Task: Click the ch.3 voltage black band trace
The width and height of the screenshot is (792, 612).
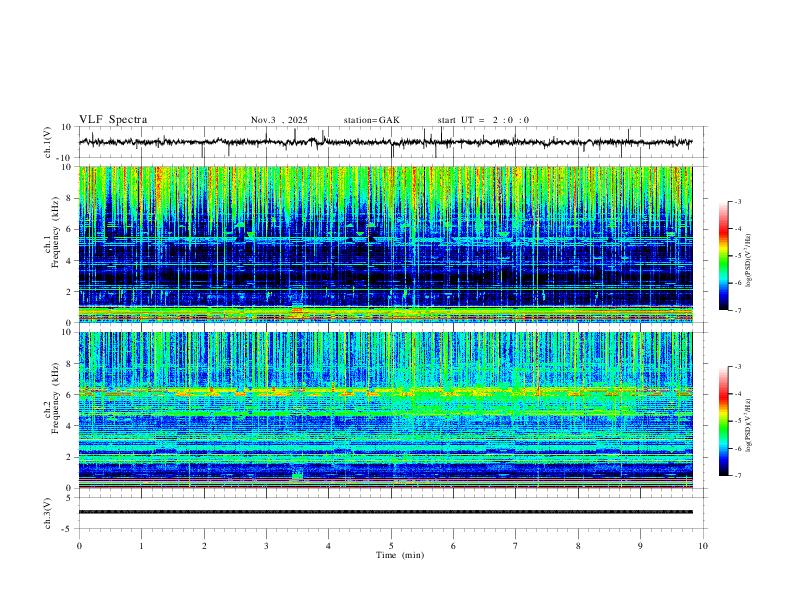Action: point(385,512)
